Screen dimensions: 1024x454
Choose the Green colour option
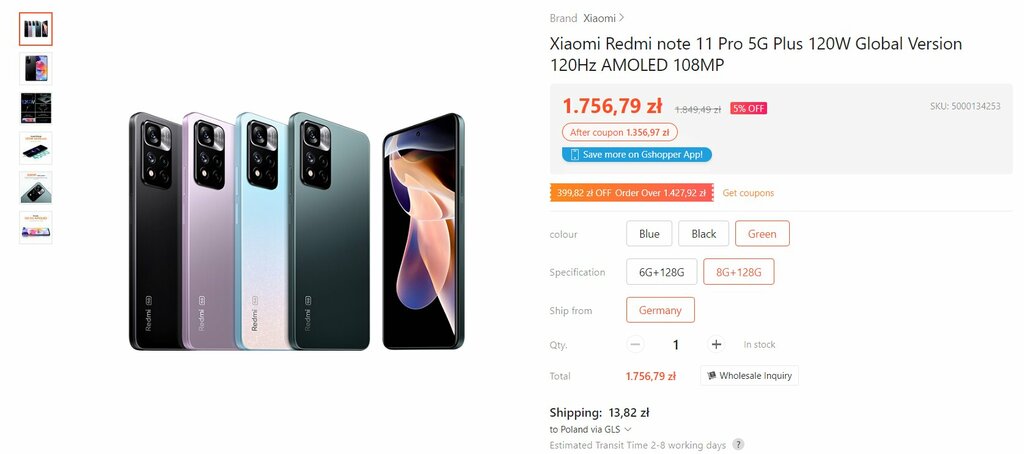(x=762, y=234)
